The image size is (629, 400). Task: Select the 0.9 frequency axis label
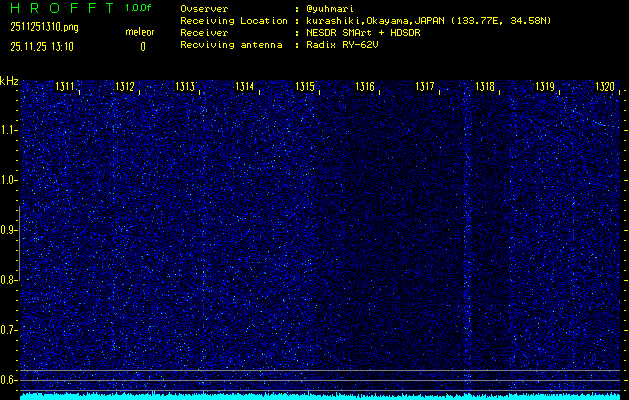(7, 230)
